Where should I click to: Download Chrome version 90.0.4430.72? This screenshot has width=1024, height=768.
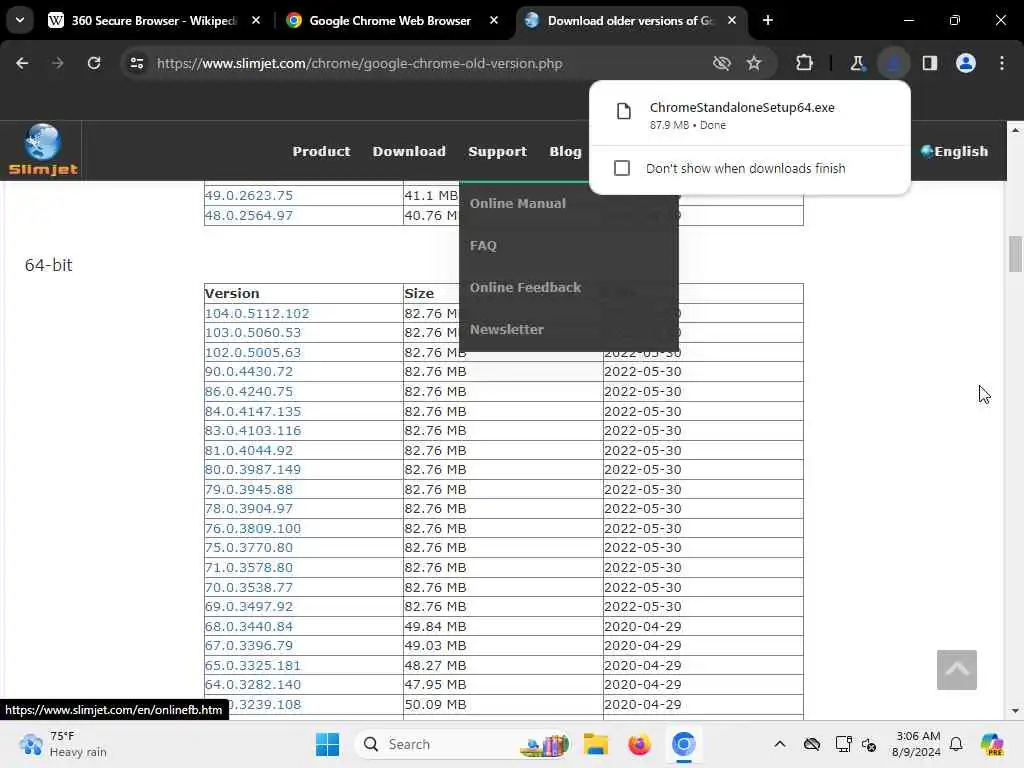pyautogui.click(x=249, y=372)
